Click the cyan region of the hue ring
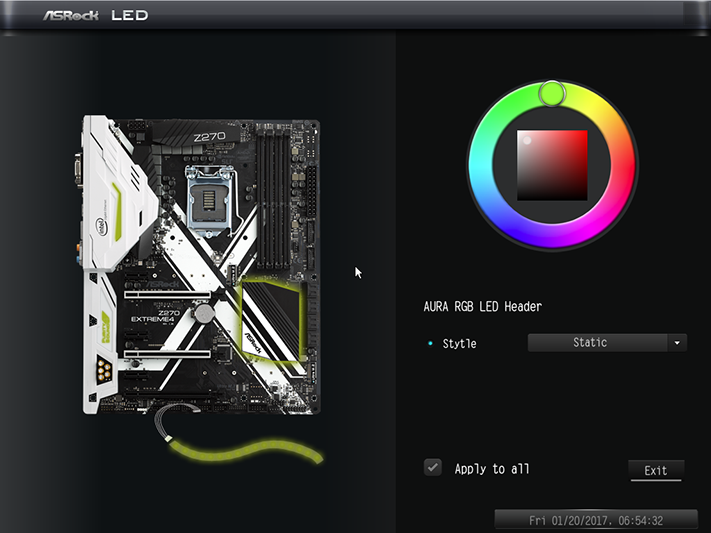This screenshot has width=711, height=533. [x=480, y=165]
